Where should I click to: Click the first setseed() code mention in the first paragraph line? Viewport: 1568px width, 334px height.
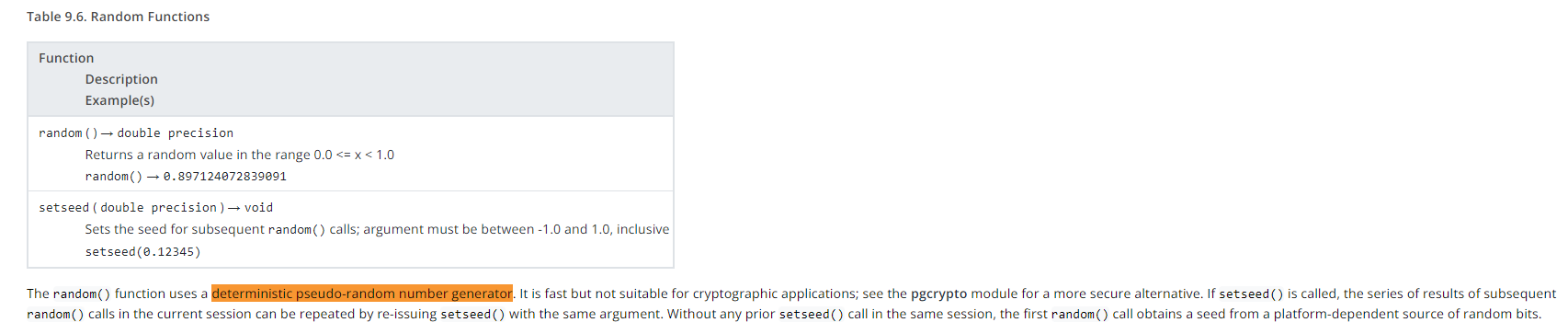1251,294
